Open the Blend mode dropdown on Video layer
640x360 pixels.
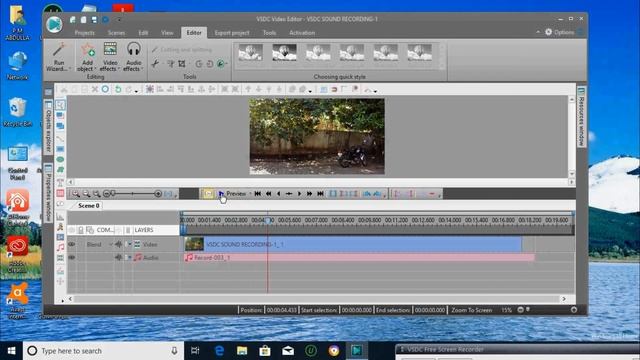click(110, 244)
